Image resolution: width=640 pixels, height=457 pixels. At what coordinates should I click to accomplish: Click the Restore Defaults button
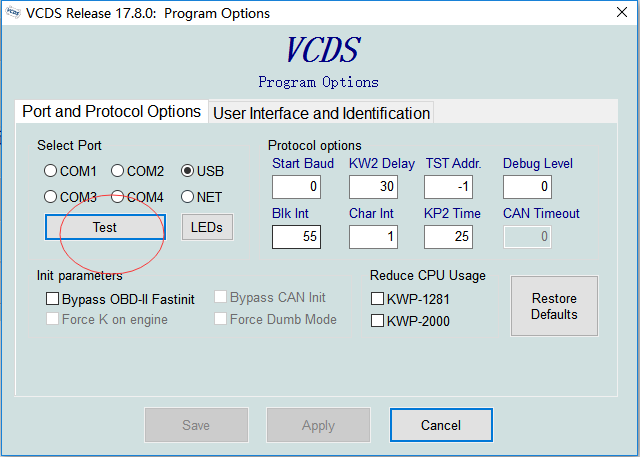[x=554, y=306]
